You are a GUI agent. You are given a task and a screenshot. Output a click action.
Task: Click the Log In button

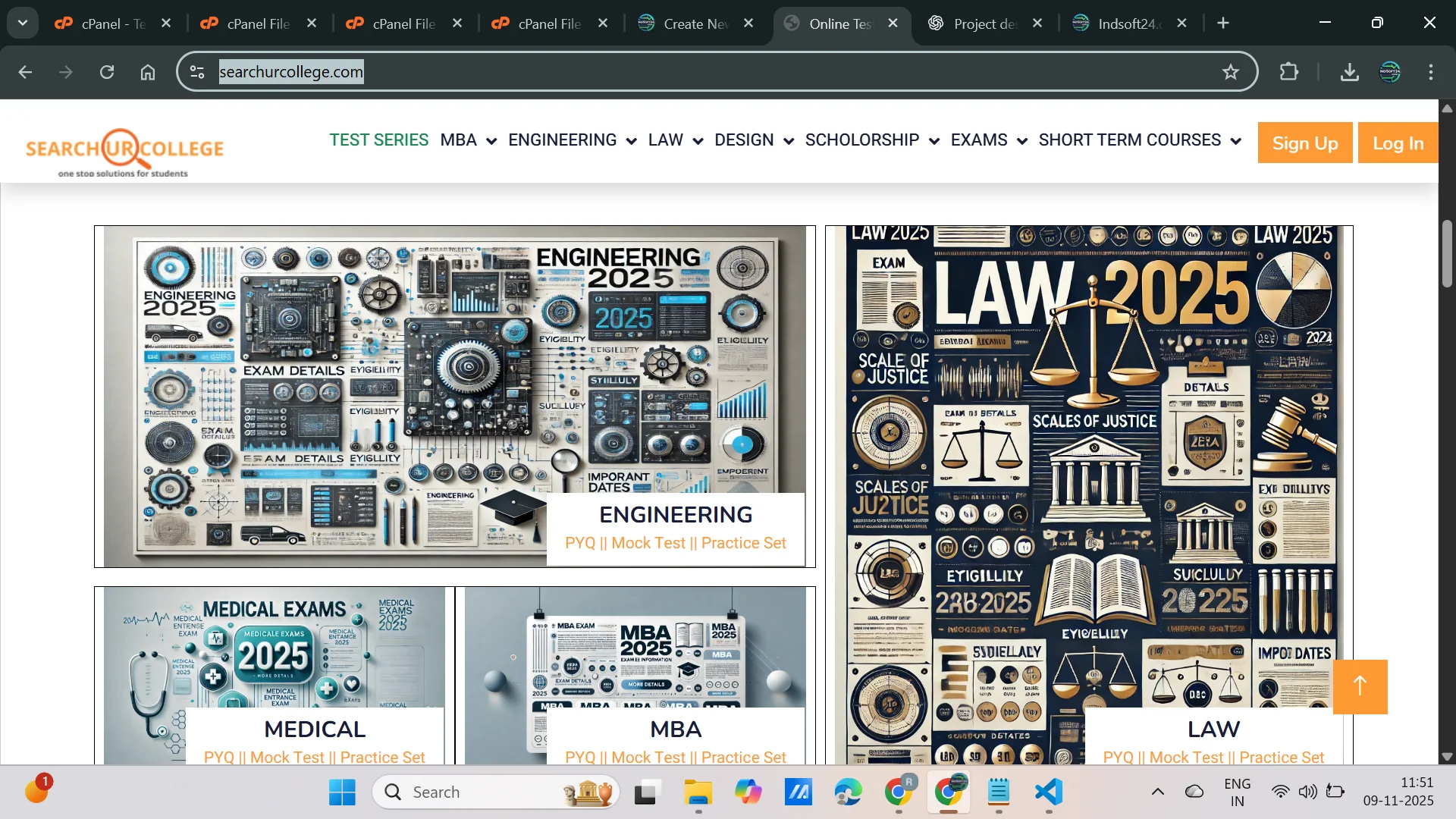click(1398, 143)
